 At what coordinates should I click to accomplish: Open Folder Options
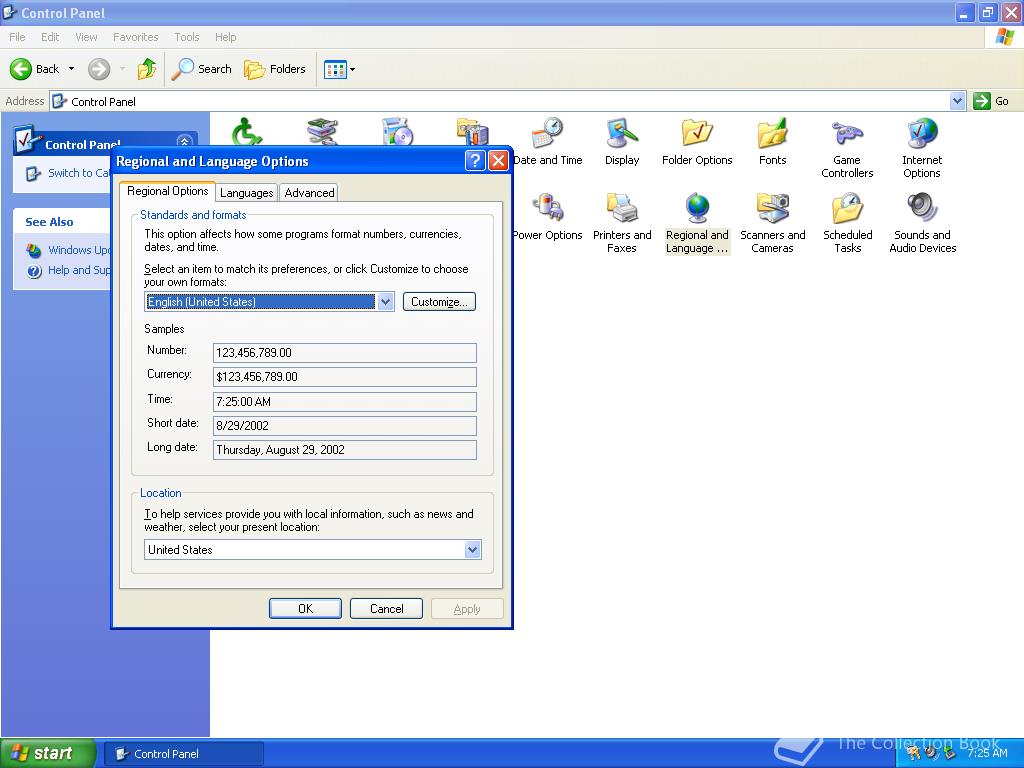click(x=697, y=135)
